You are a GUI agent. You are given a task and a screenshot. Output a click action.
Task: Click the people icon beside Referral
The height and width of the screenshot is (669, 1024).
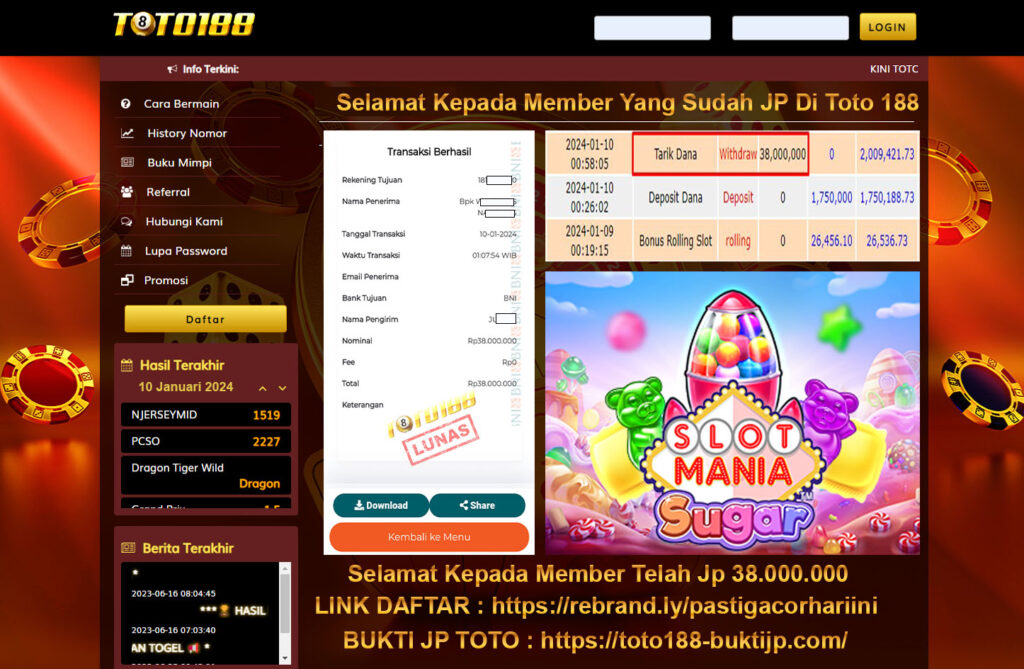click(127, 192)
